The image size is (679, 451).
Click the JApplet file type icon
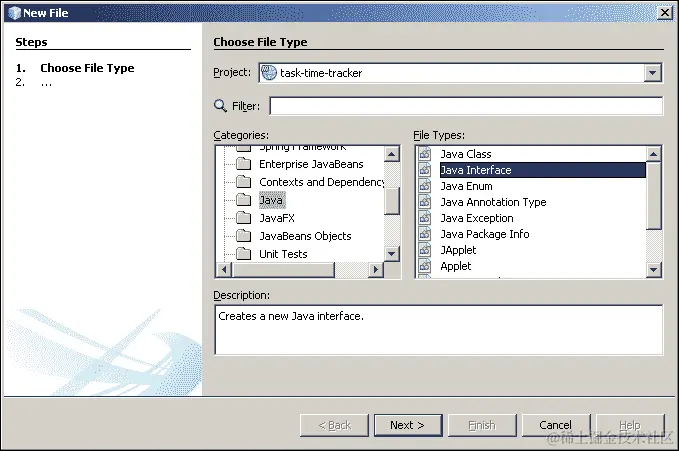(x=425, y=250)
